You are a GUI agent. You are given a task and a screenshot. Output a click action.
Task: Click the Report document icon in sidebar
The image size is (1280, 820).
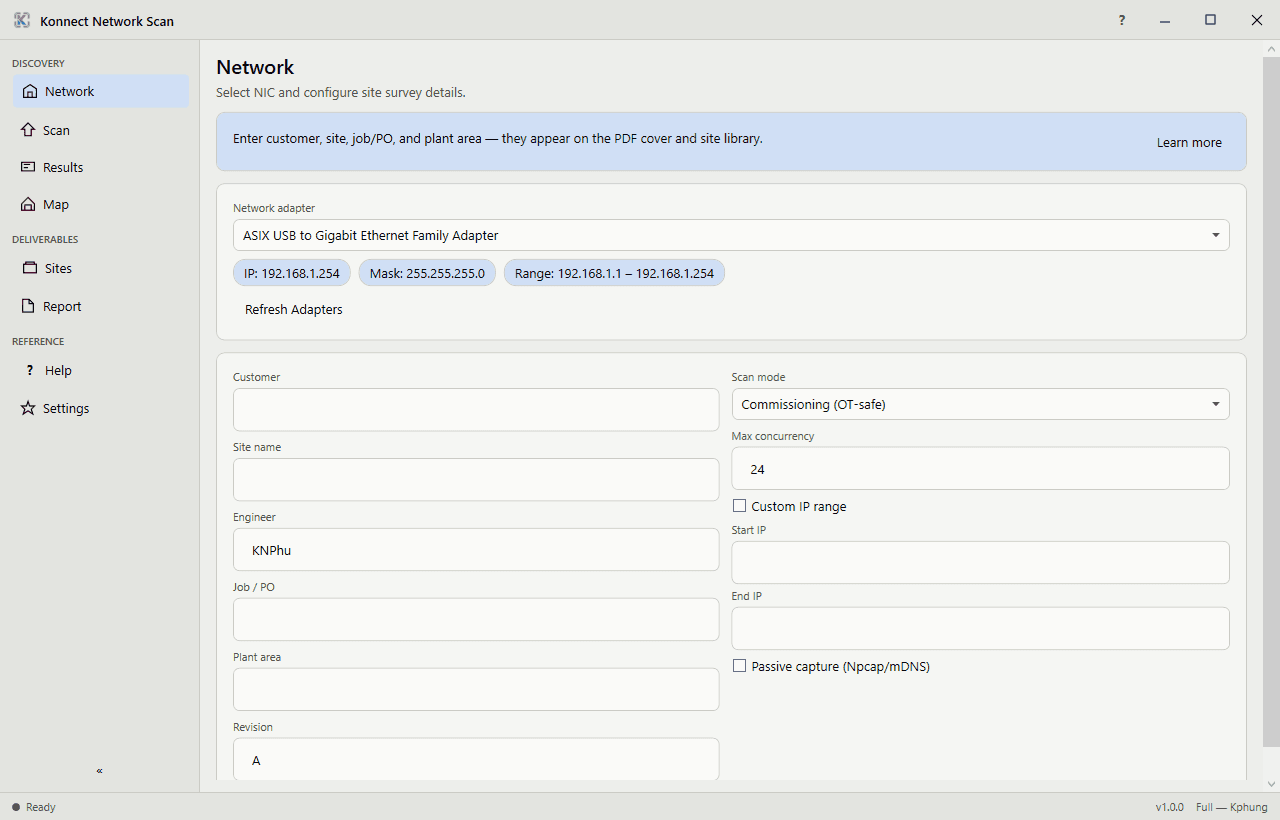pos(28,306)
